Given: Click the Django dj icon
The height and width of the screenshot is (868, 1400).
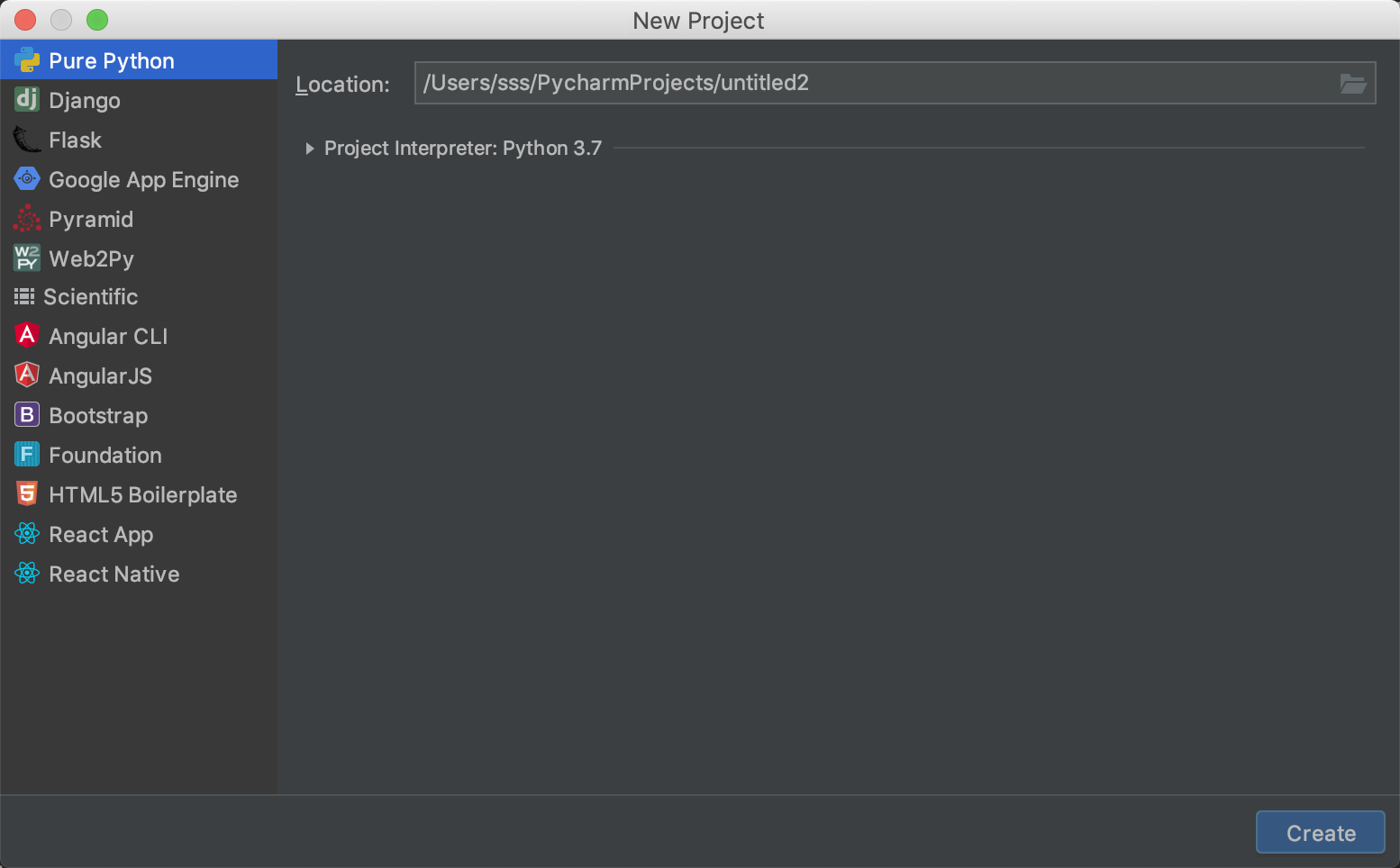Looking at the screenshot, I should [x=27, y=99].
